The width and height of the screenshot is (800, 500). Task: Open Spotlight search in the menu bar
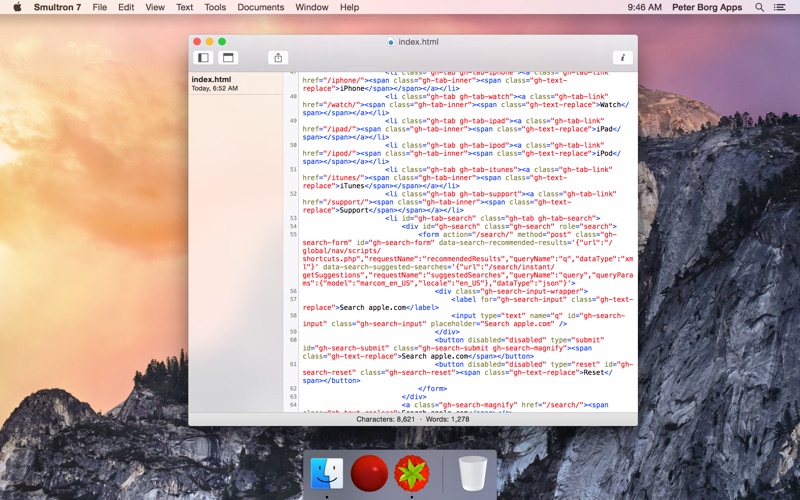(x=759, y=7)
